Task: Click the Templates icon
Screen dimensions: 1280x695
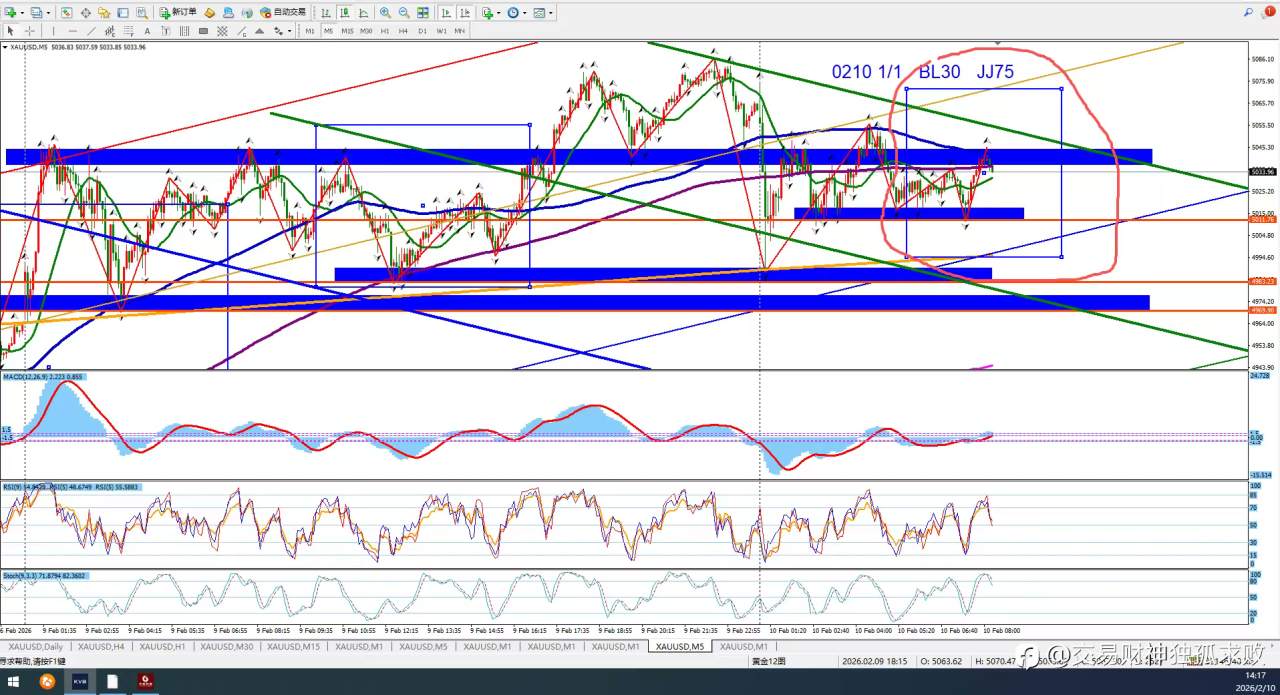Action: (538, 13)
